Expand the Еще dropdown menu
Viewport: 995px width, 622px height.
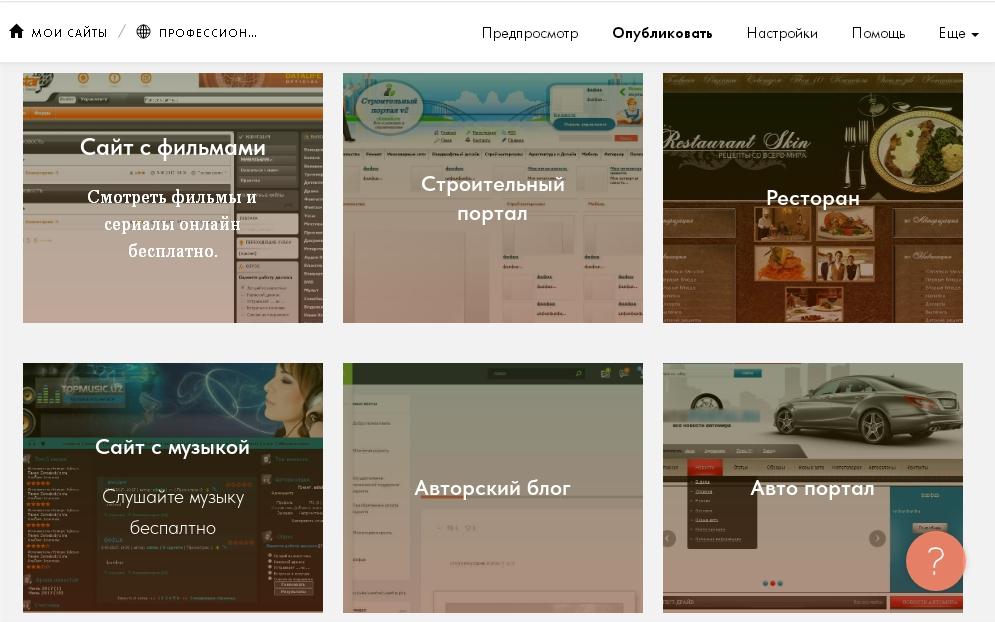(958, 33)
